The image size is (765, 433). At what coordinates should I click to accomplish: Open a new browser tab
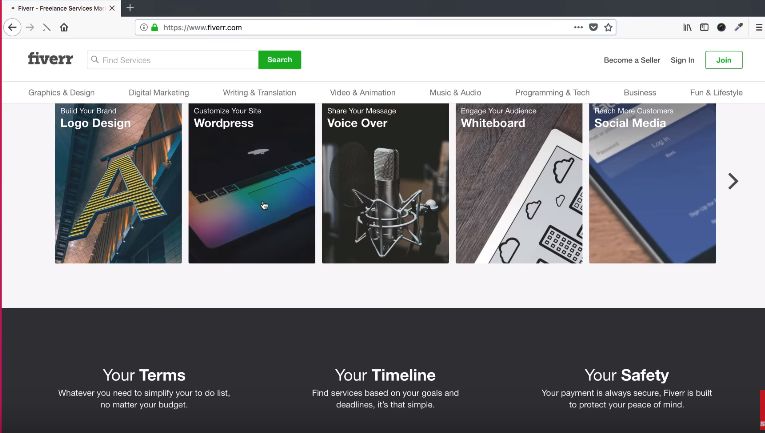tap(130, 8)
